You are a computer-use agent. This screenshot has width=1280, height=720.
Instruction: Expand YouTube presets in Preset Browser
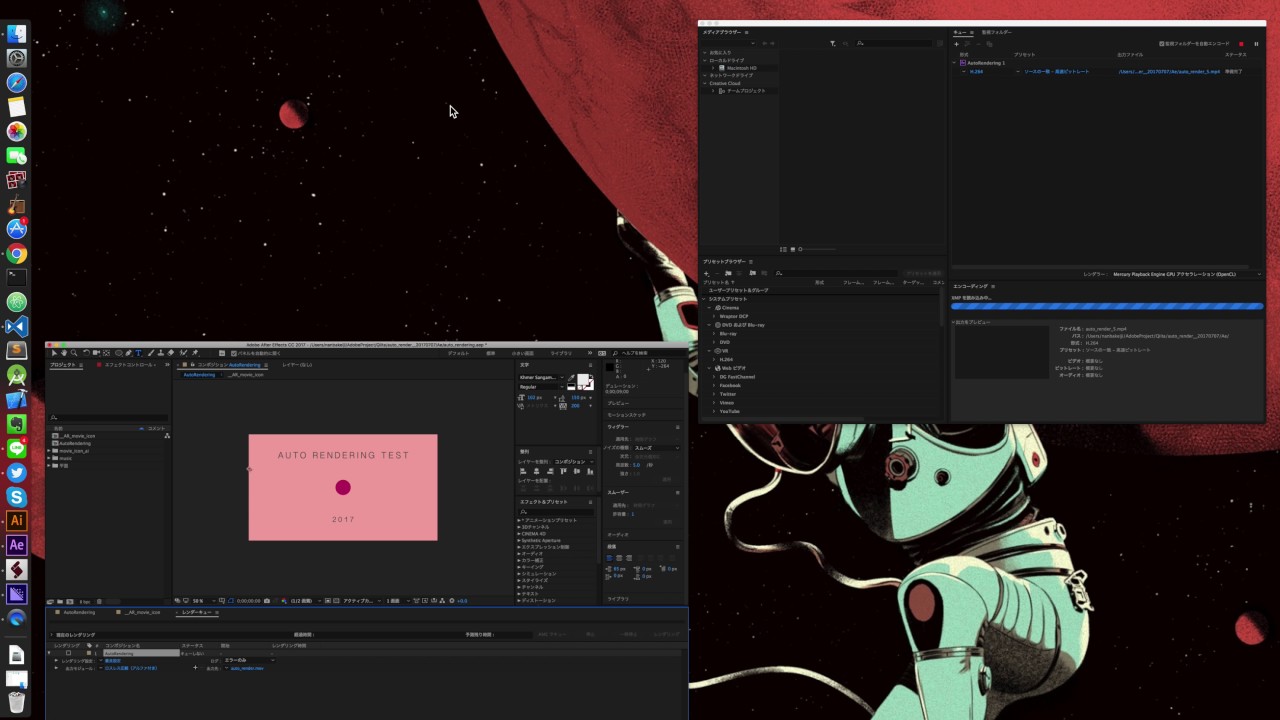click(x=714, y=411)
